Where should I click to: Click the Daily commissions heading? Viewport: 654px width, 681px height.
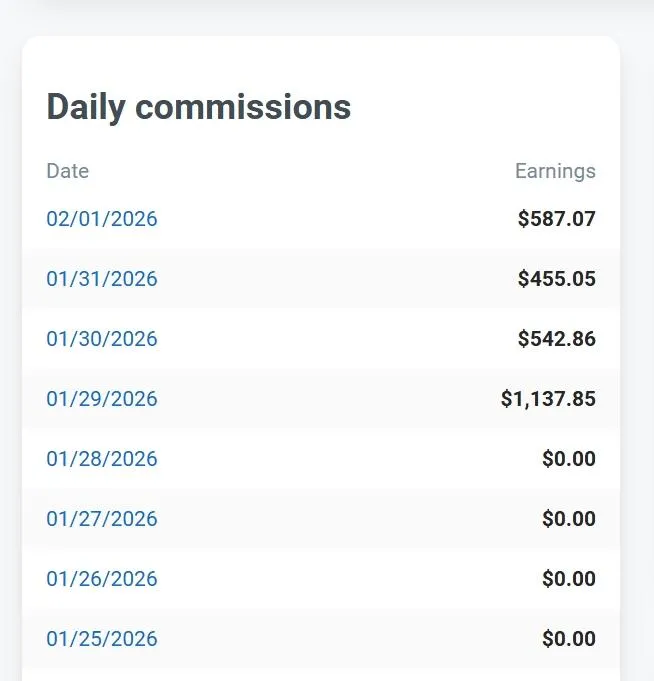point(199,107)
